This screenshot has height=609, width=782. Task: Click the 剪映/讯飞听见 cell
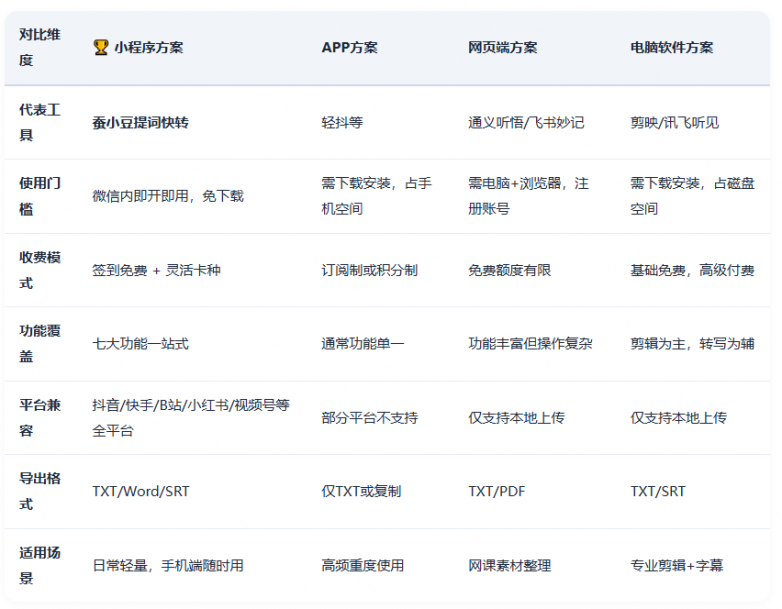(x=674, y=123)
